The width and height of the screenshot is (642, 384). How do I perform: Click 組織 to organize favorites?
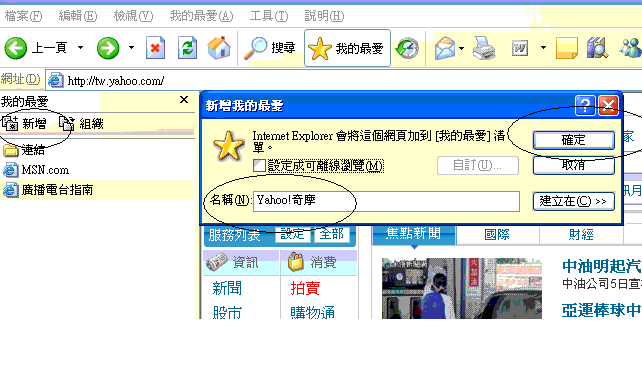click(81, 123)
